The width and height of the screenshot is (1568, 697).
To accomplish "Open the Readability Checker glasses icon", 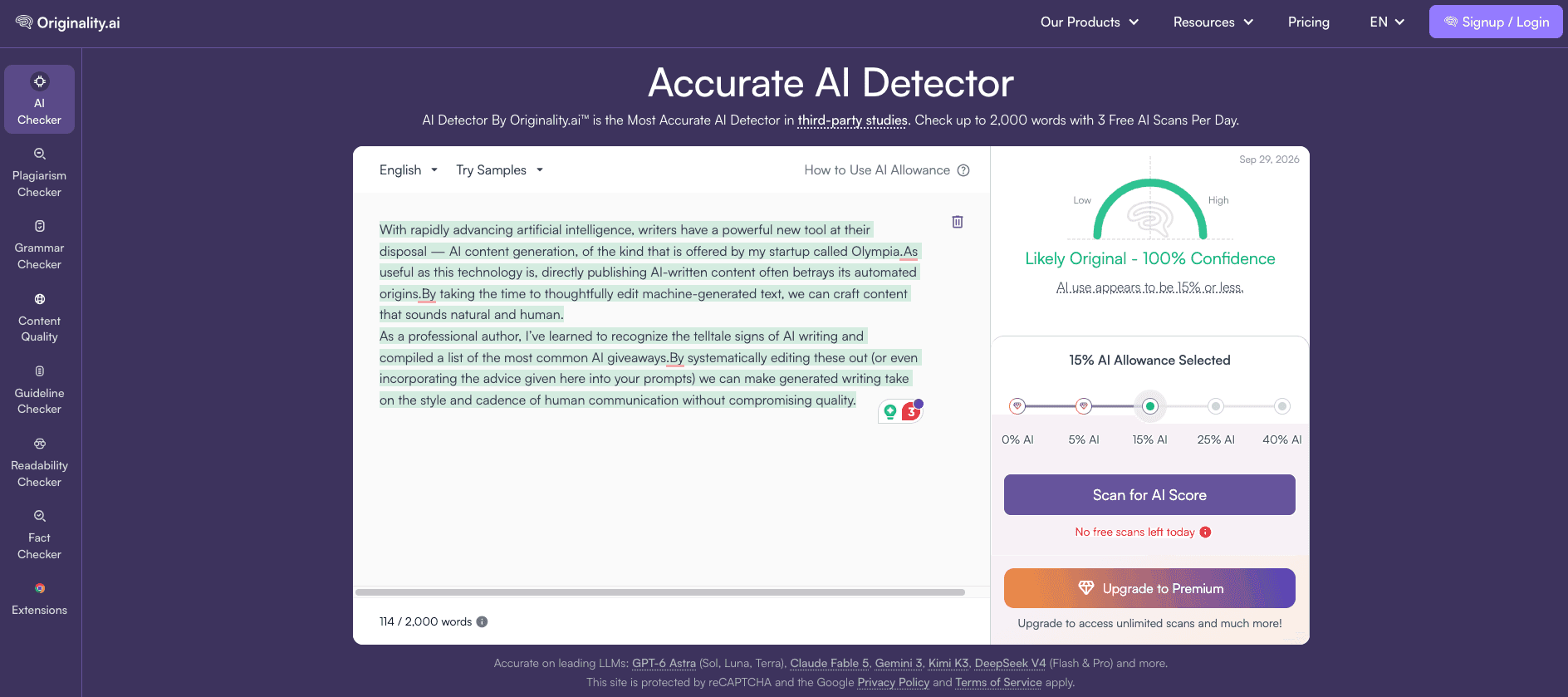I will [39, 444].
